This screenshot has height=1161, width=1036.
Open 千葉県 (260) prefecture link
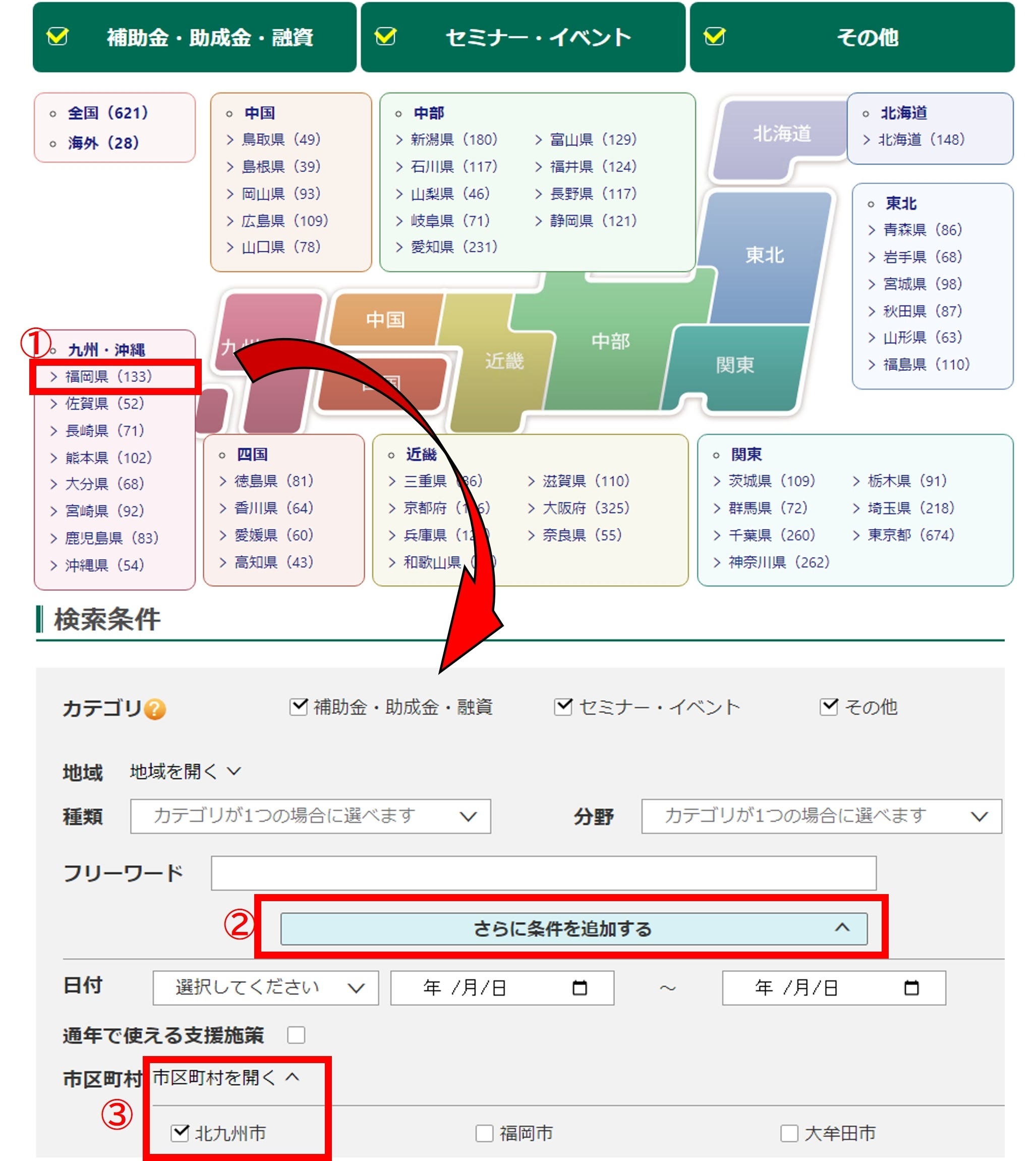coord(772,535)
